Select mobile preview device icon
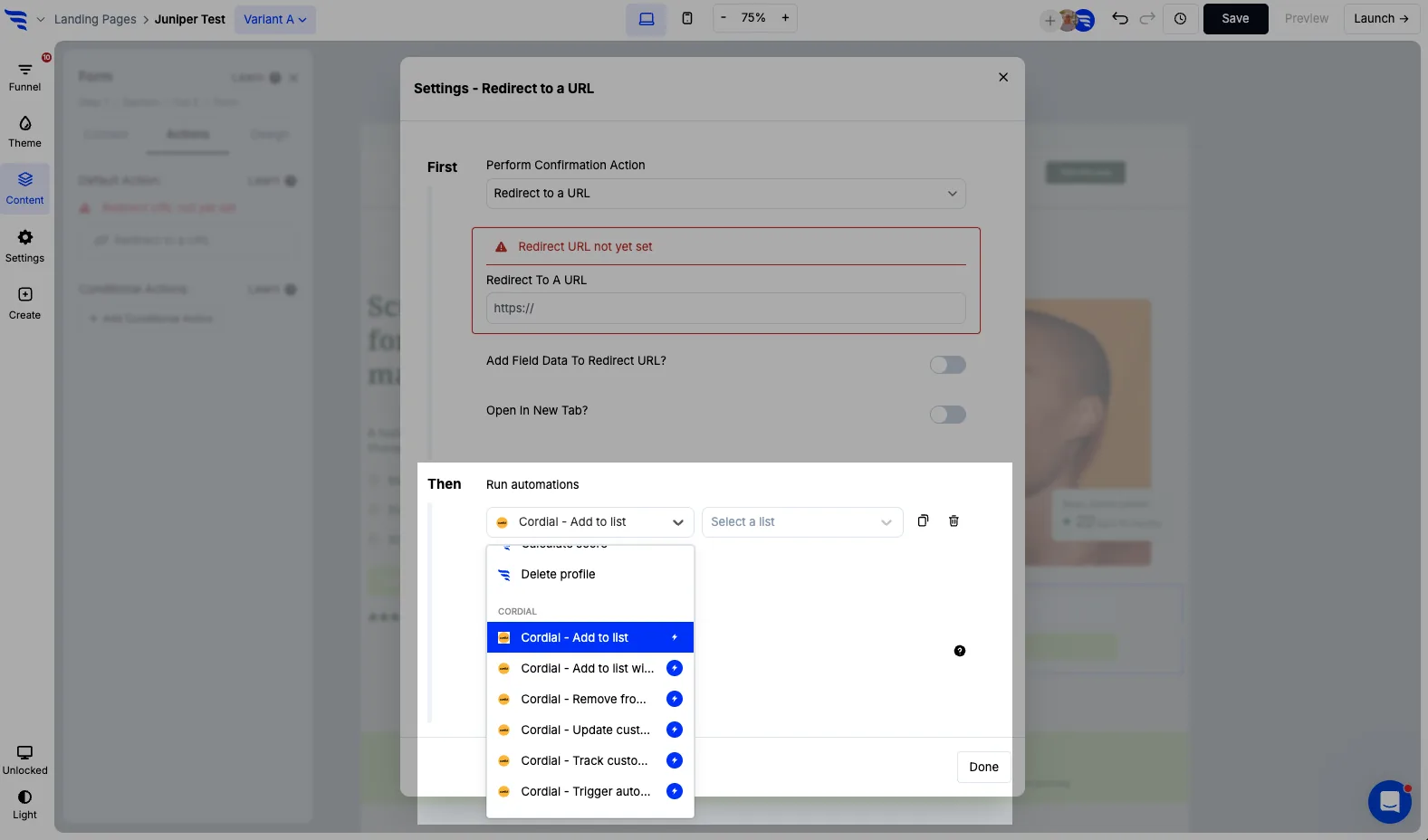The height and width of the screenshot is (840, 1428). 687,18
